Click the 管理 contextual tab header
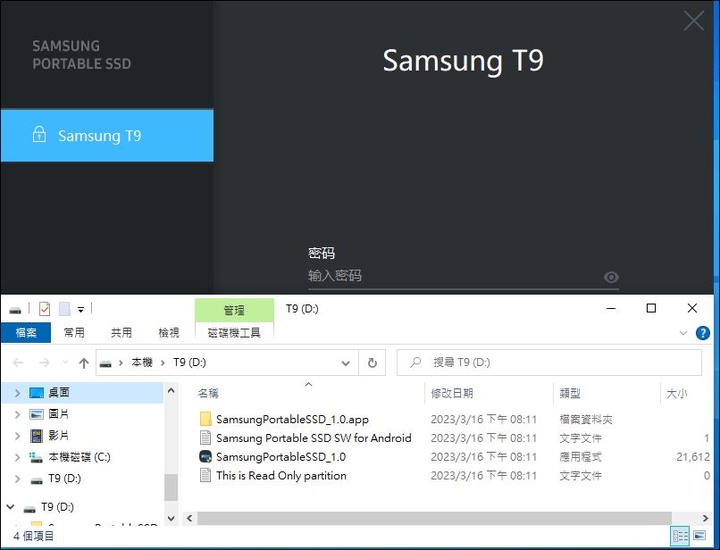 point(234,310)
